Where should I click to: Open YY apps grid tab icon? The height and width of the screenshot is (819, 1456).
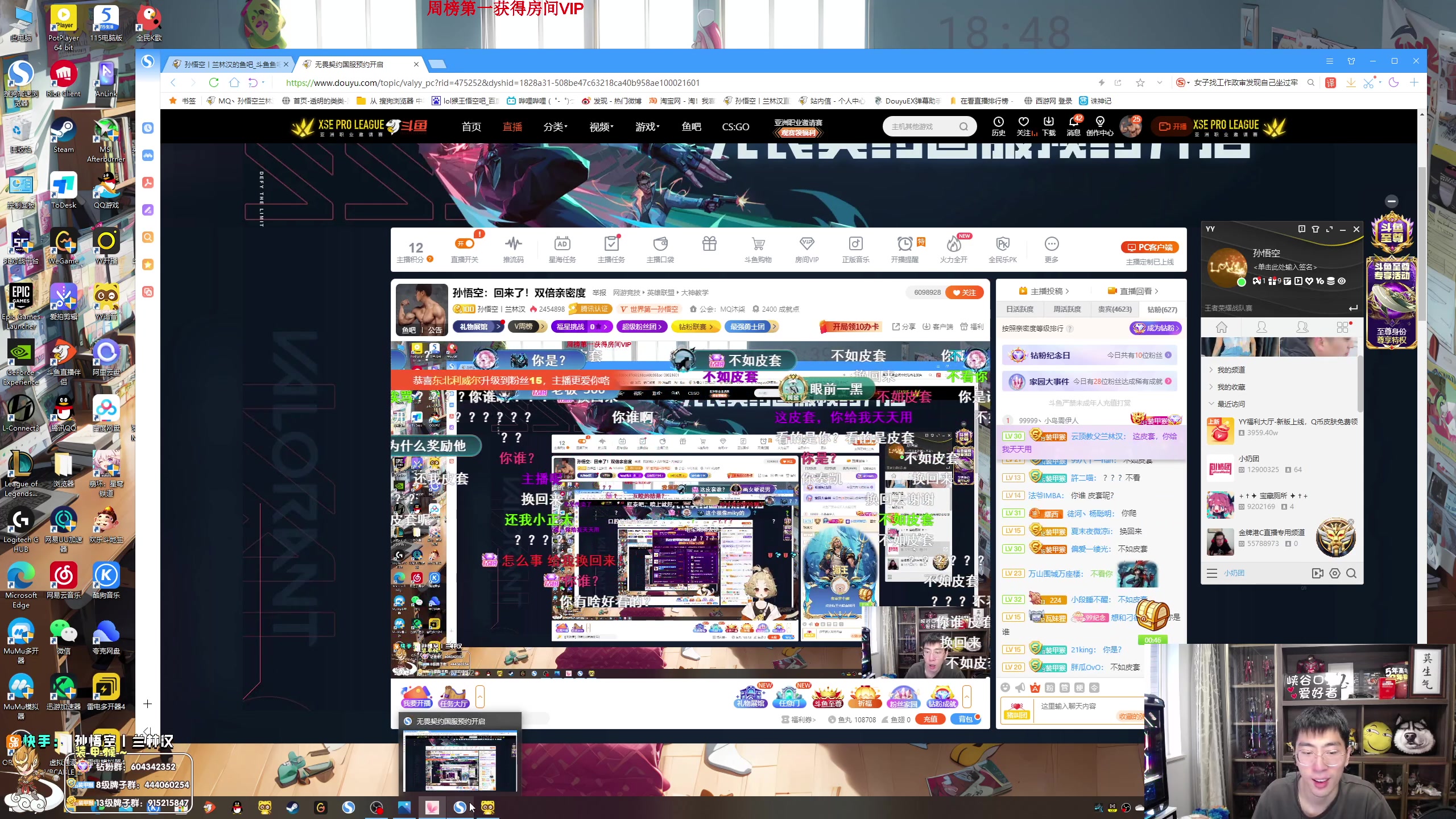pyautogui.click(x=1343, y=327)
